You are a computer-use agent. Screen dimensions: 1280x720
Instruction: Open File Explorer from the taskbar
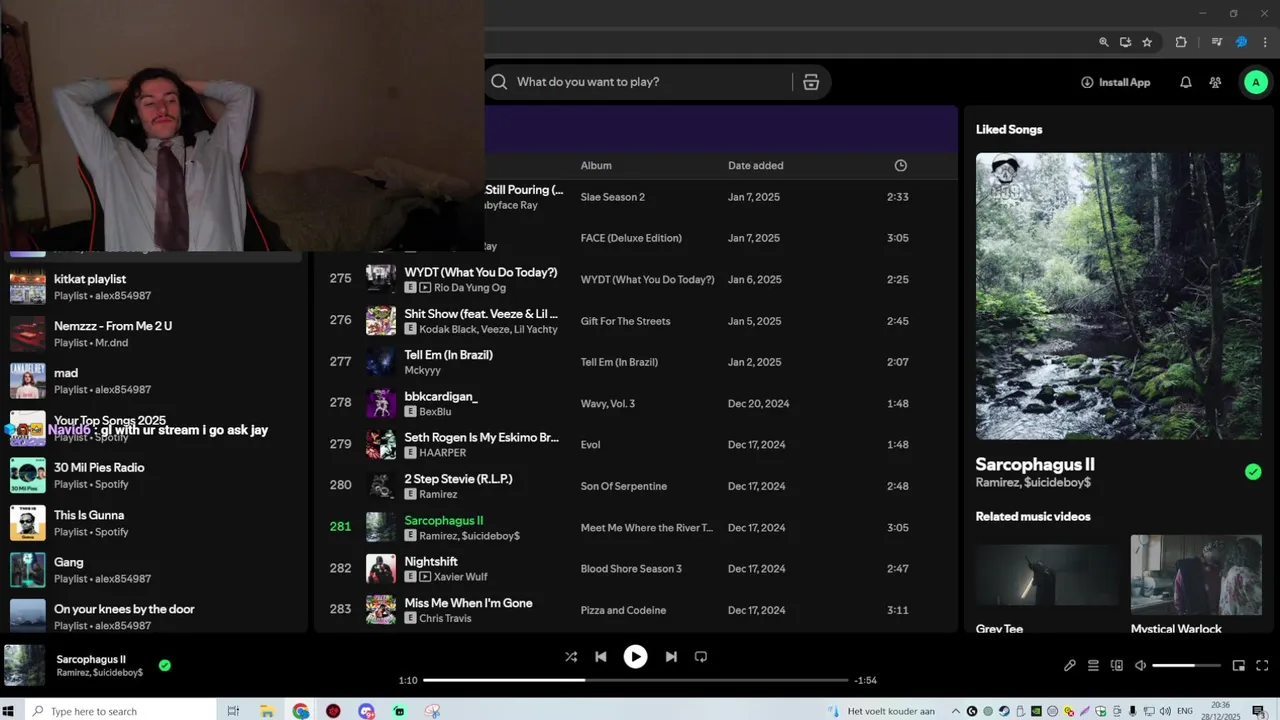click(x=267, y=711)
